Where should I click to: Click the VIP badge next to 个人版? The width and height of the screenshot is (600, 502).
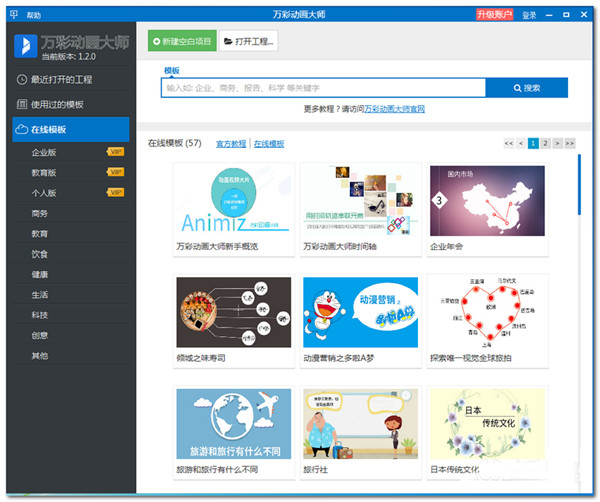click(x=115, y=193)
